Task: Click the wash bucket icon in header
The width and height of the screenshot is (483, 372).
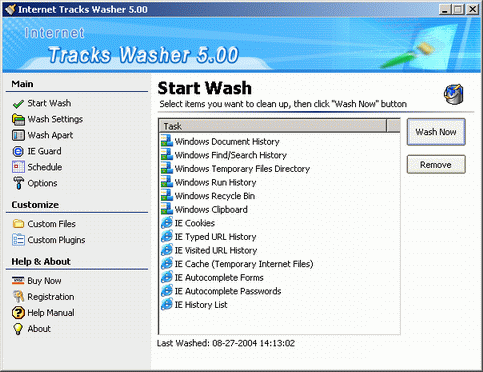Action: coord(454,94)
